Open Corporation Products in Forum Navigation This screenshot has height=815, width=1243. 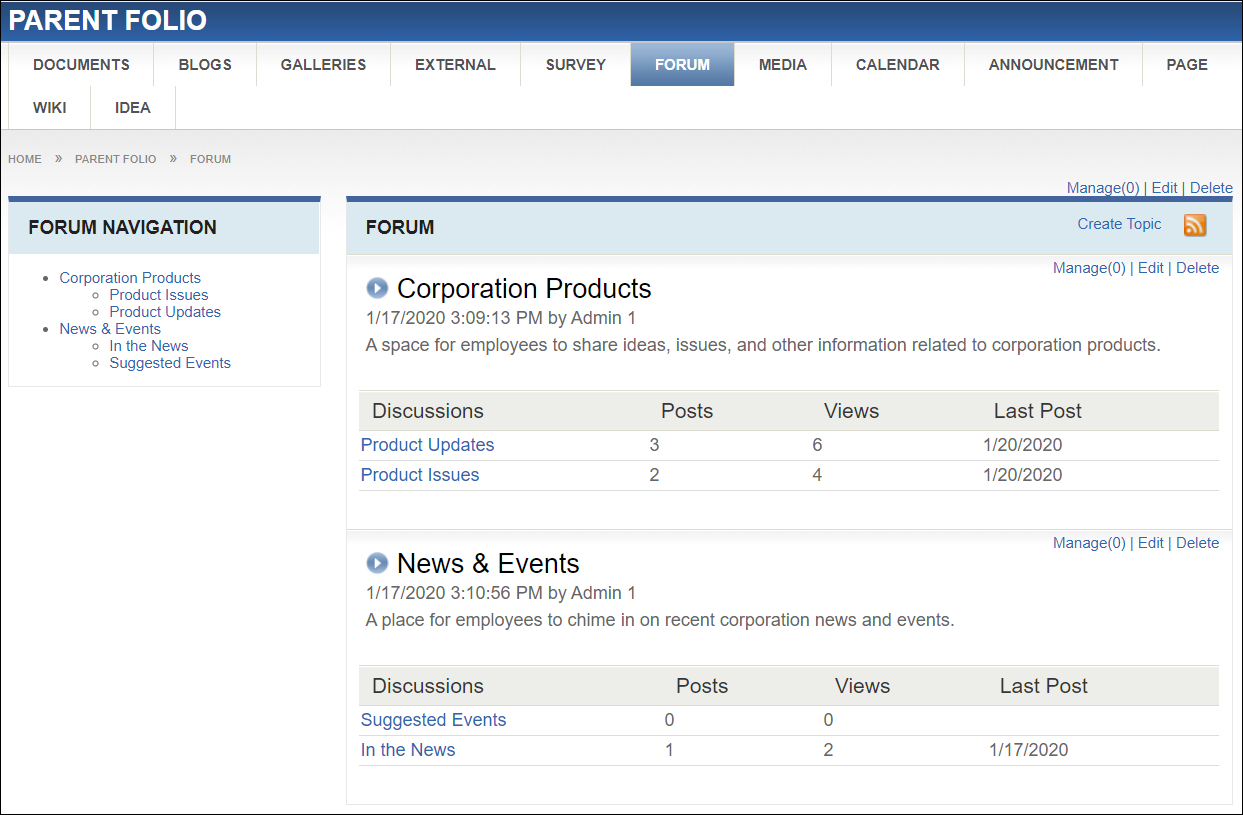[x=130, y=278]
